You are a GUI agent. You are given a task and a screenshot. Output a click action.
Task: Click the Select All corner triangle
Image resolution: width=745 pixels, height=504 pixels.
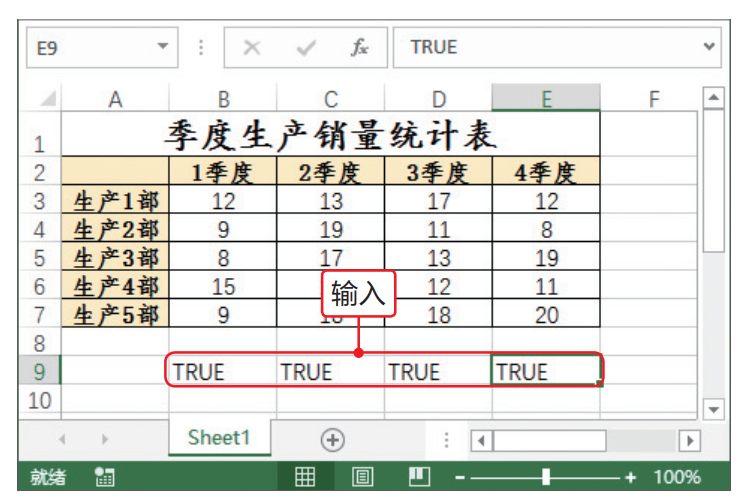coord(48,98)
